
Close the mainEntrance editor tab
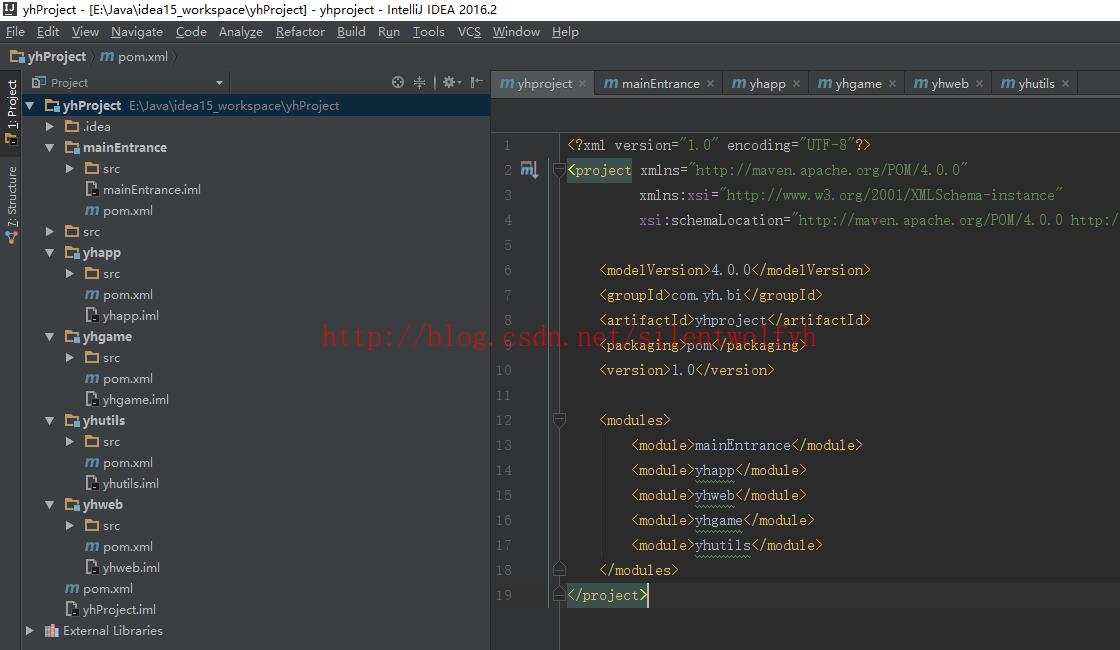tap(711, 84)
